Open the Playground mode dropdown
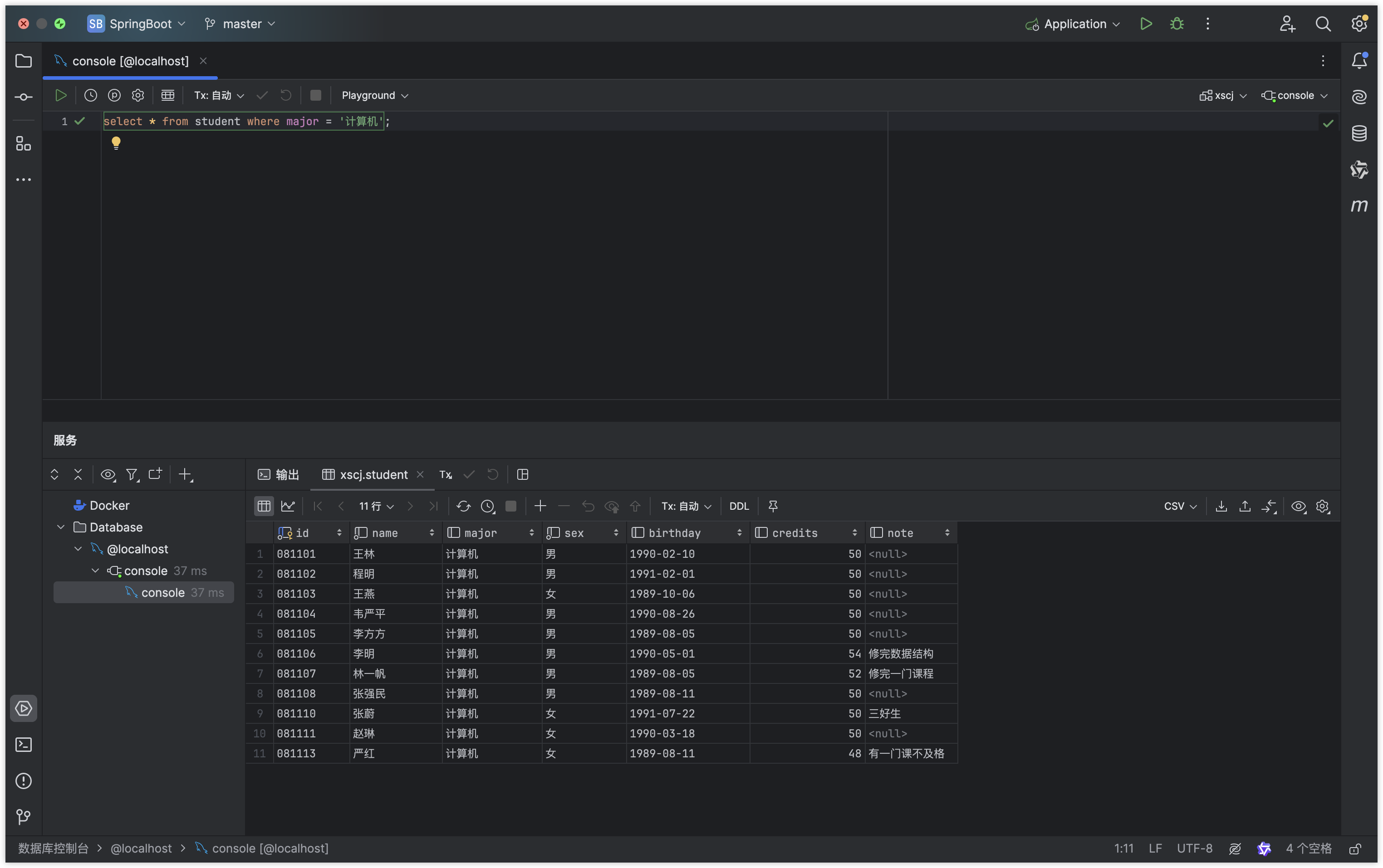Image resolution: width=1383 pixels, height=868 pixels. [374, 95]
